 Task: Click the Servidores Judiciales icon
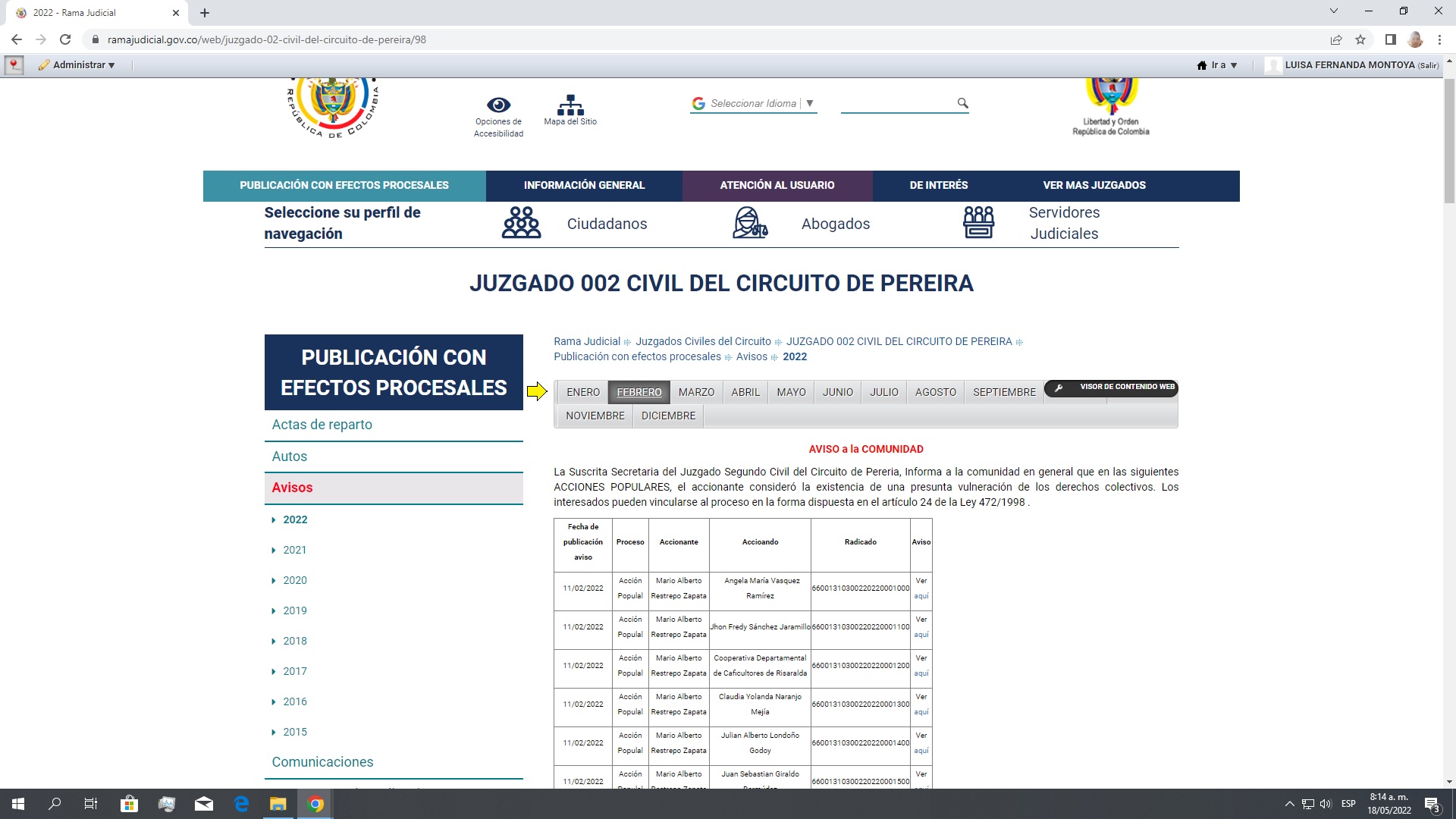pyautogui.click(x=978, y=222)
